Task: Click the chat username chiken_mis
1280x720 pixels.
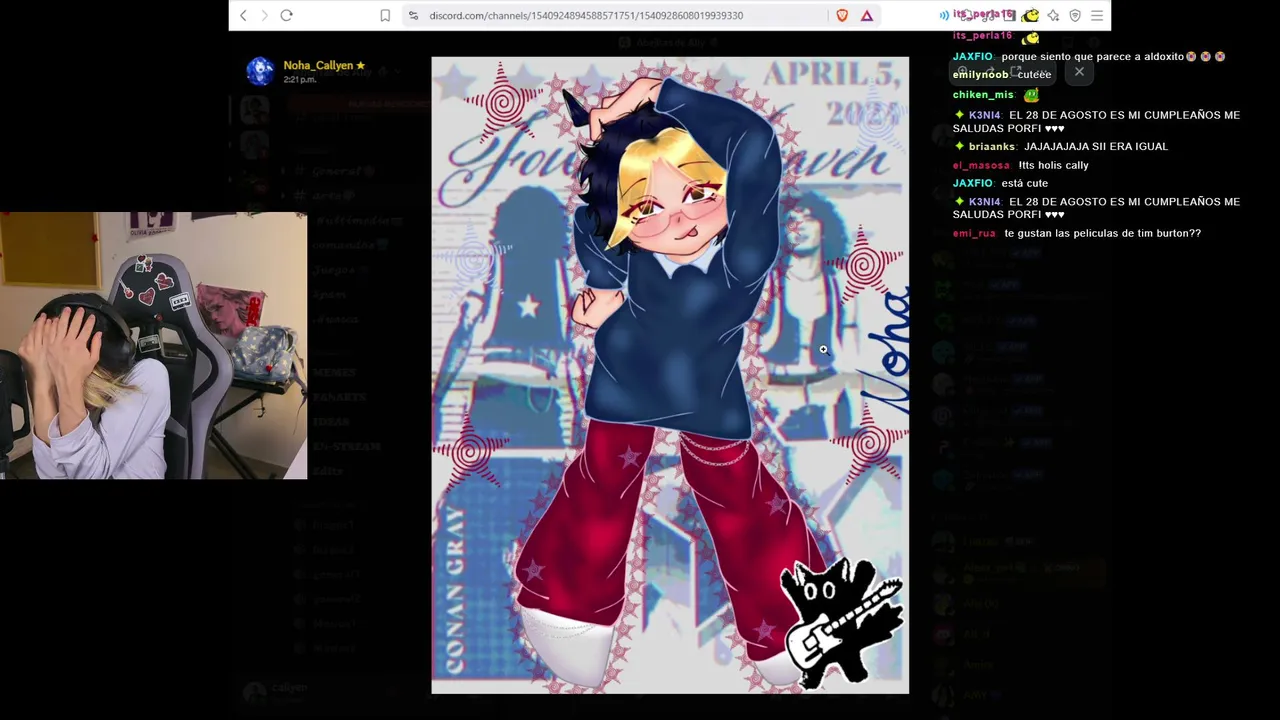Action: [983, 95]
